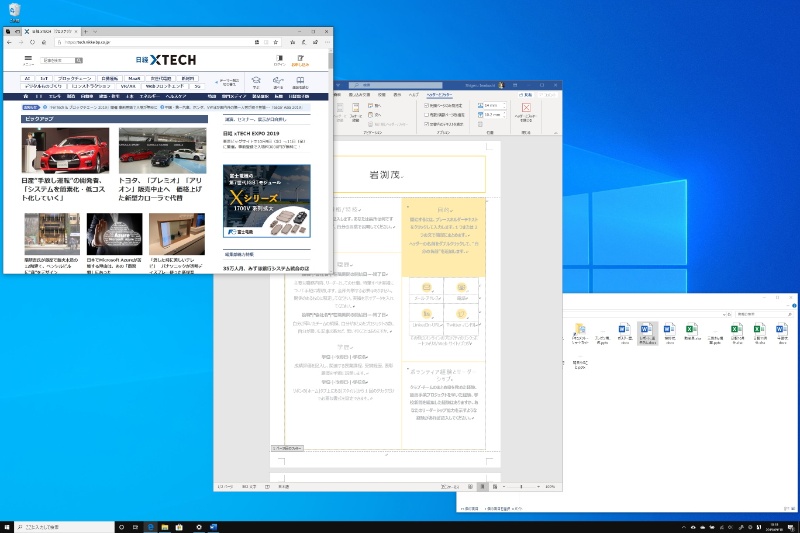Open a new tab in Edge
Screen dimensions: 800x533
pos(85,32)
